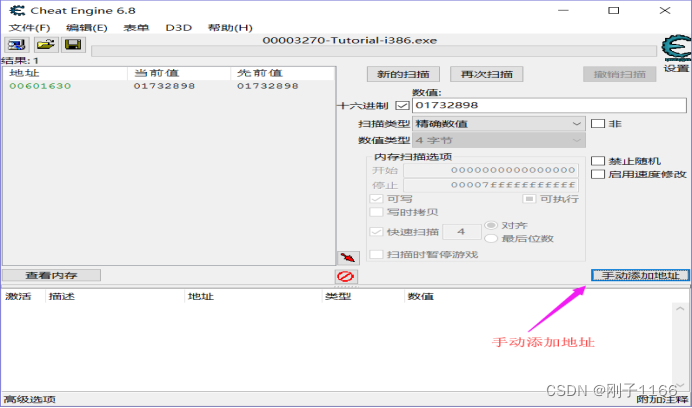Select the 最后位数 radio button
The image size is (692, 408).
pos(491,238)
